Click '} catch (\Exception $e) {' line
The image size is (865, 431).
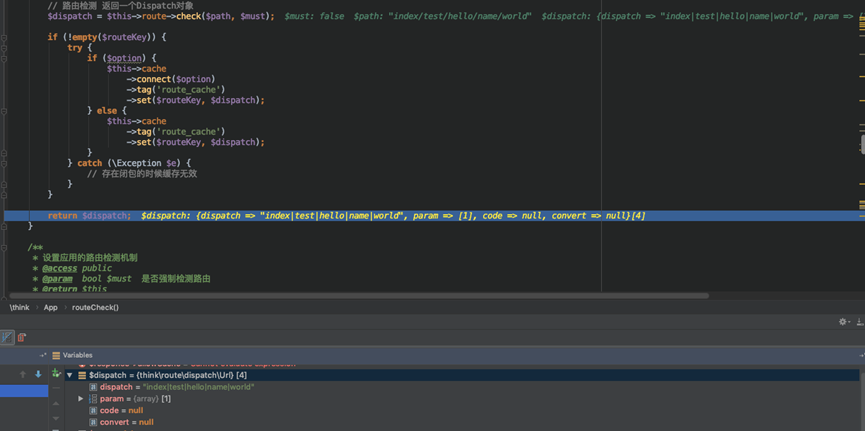click(x=129, y=163)
